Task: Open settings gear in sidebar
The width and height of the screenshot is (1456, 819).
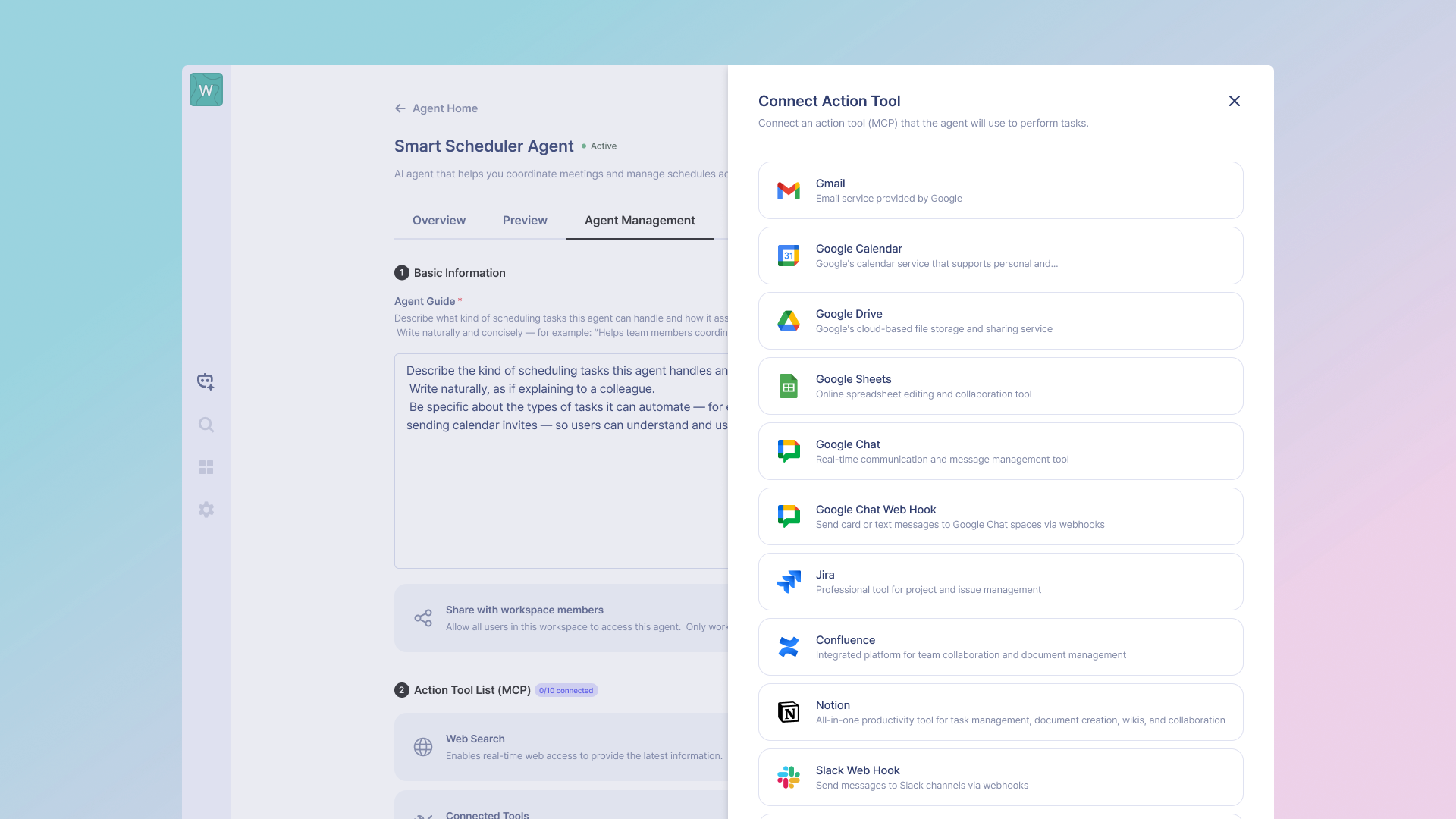Action: (206, 510)
